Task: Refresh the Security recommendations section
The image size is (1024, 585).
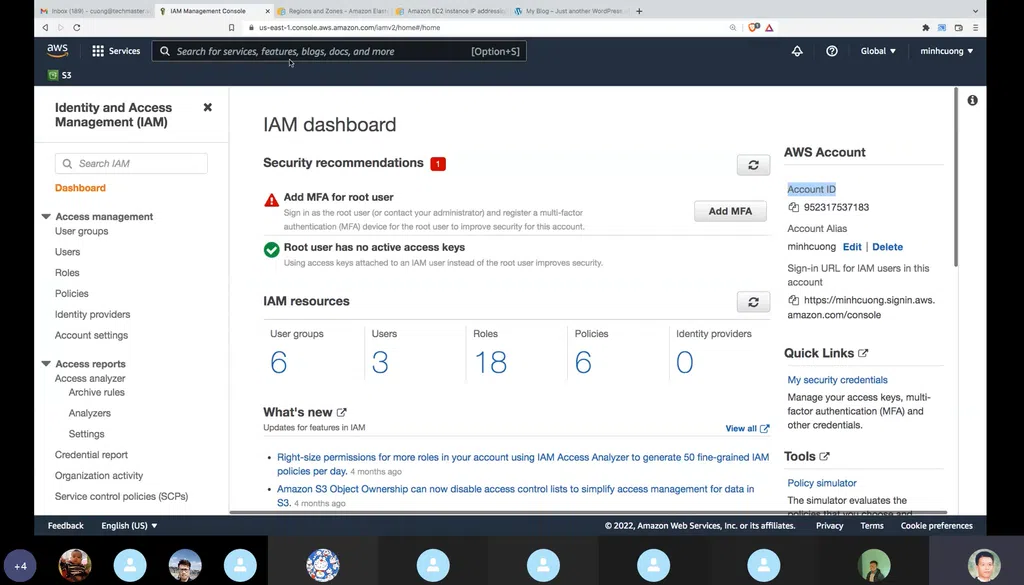Action: [753, 165]
